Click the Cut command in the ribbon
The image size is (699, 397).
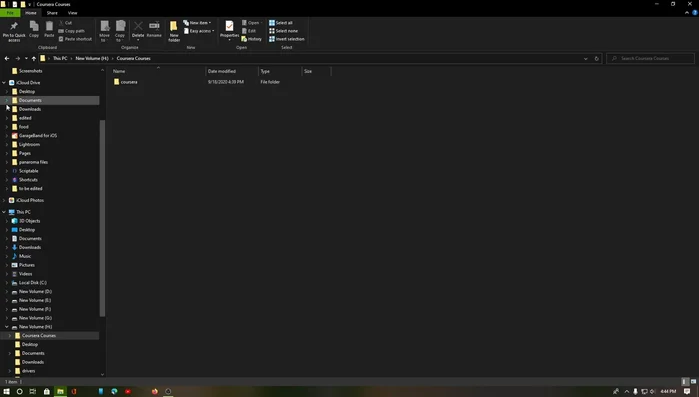[66, 23]
